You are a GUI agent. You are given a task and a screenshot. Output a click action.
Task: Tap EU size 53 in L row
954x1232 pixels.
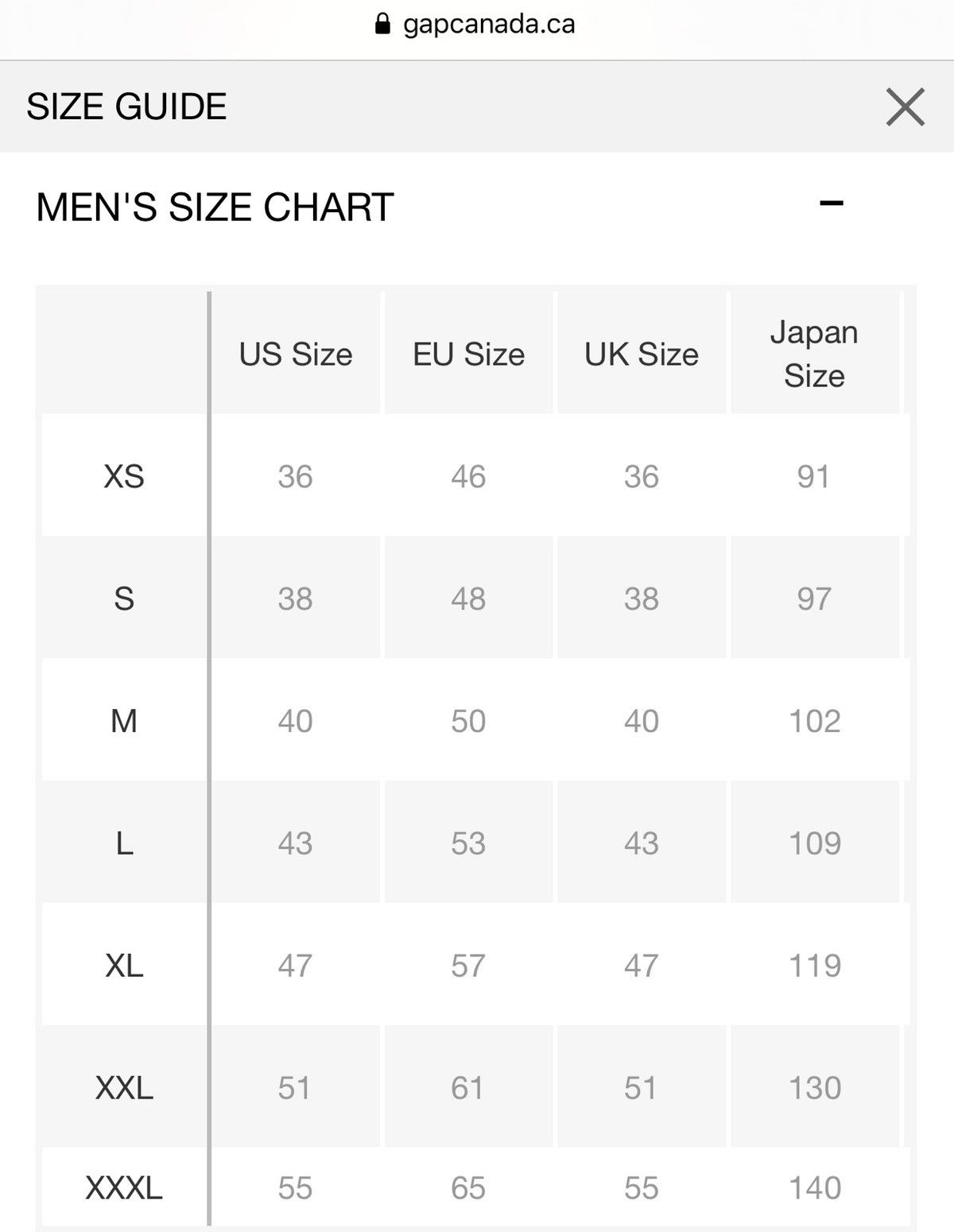click(x=468, y=844)
